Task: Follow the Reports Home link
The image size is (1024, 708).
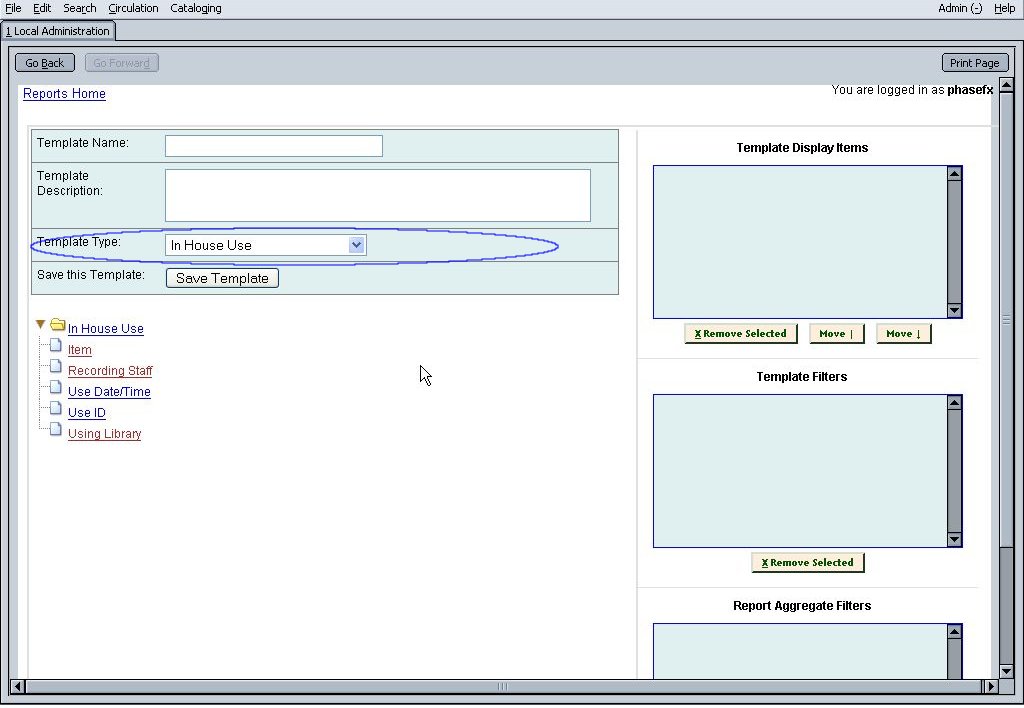Action: (x=64, y=94)
